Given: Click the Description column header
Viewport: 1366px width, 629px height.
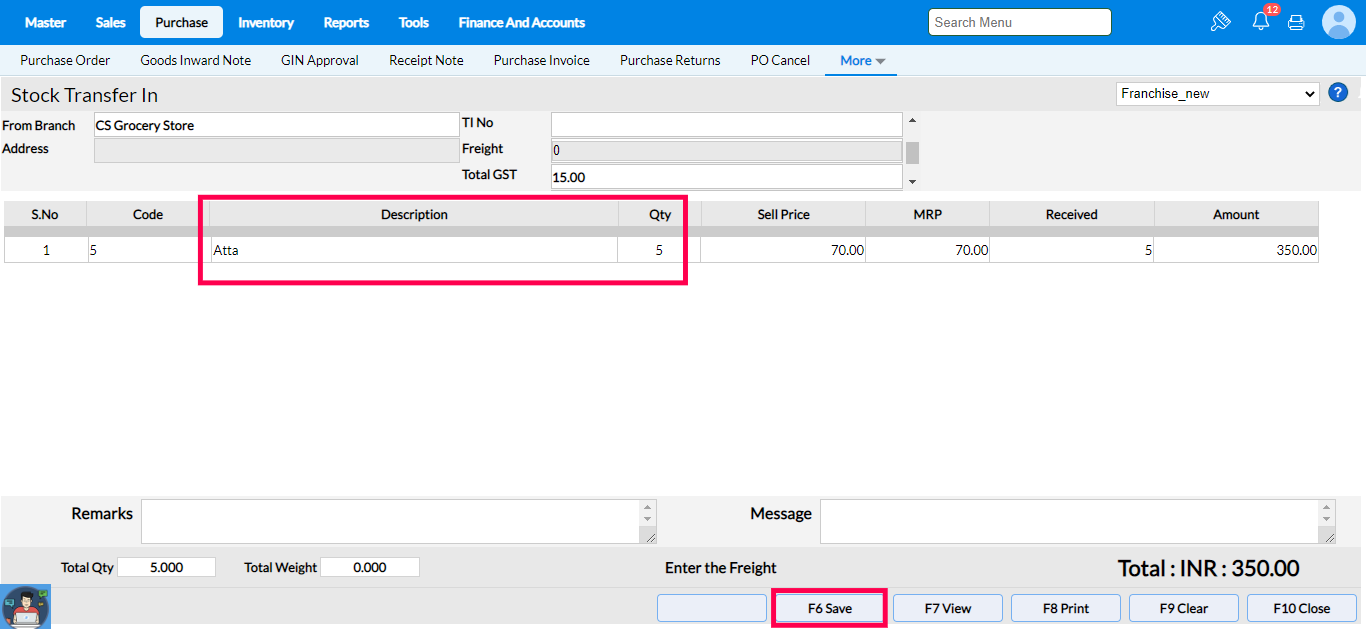Looking at the screenshot, I should click(x=414, y=214).
